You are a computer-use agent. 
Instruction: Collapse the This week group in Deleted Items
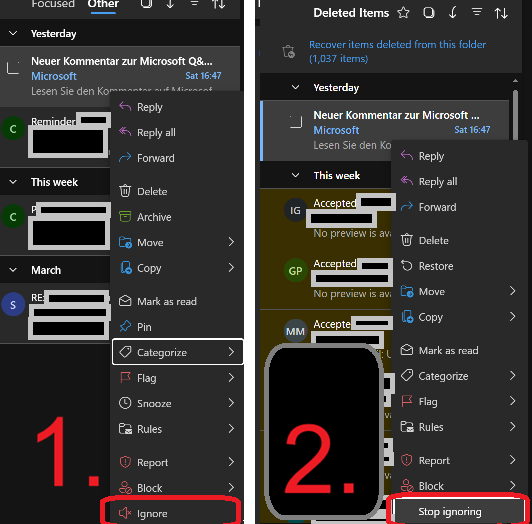[296, 175]
